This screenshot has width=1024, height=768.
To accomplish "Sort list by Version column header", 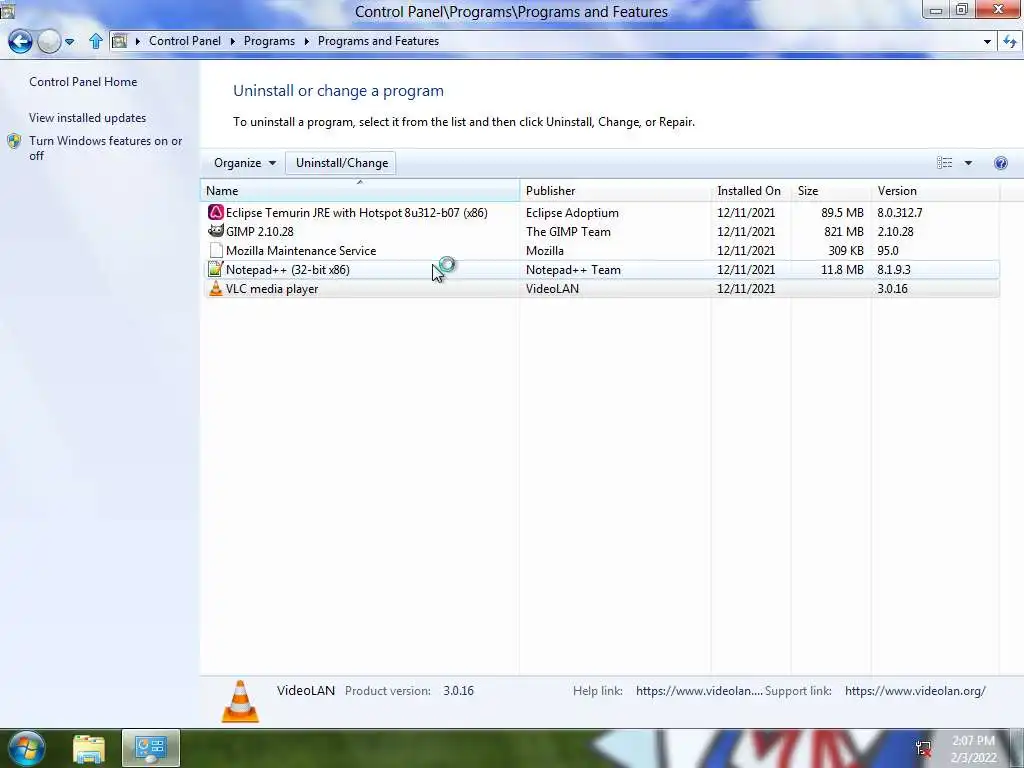I will [x=935, y=191].
